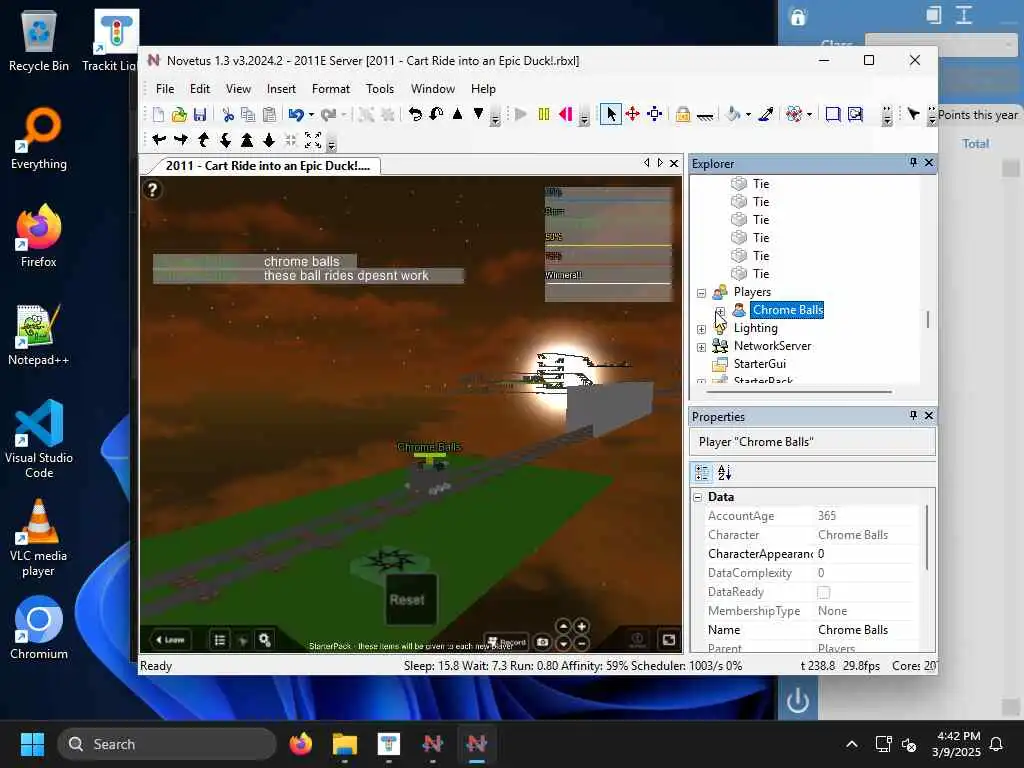Screen dimensions: 1024x768
Task: Click the Rotate selection icon
Action: (x=415, y=115)
